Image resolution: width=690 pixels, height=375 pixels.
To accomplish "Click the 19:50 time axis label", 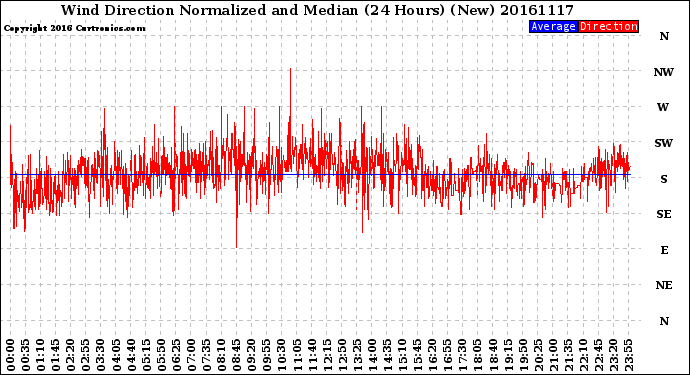I will tap(523, 355).
